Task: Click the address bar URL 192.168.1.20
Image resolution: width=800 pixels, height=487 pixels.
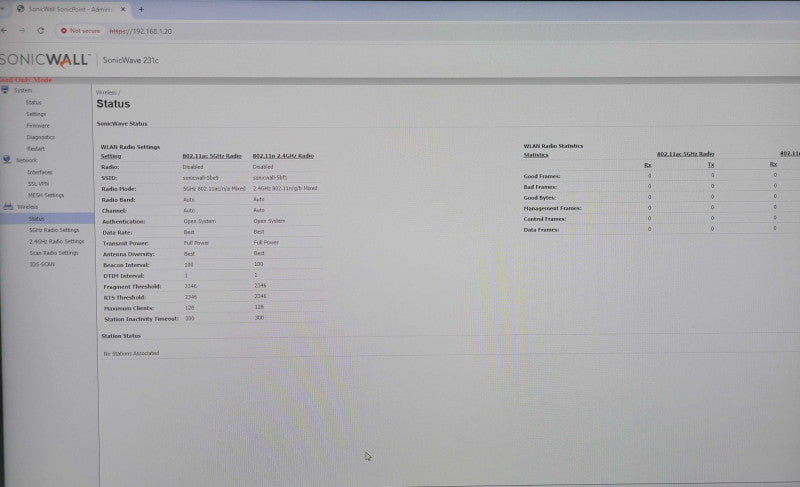Action: (x=141, y=31)
